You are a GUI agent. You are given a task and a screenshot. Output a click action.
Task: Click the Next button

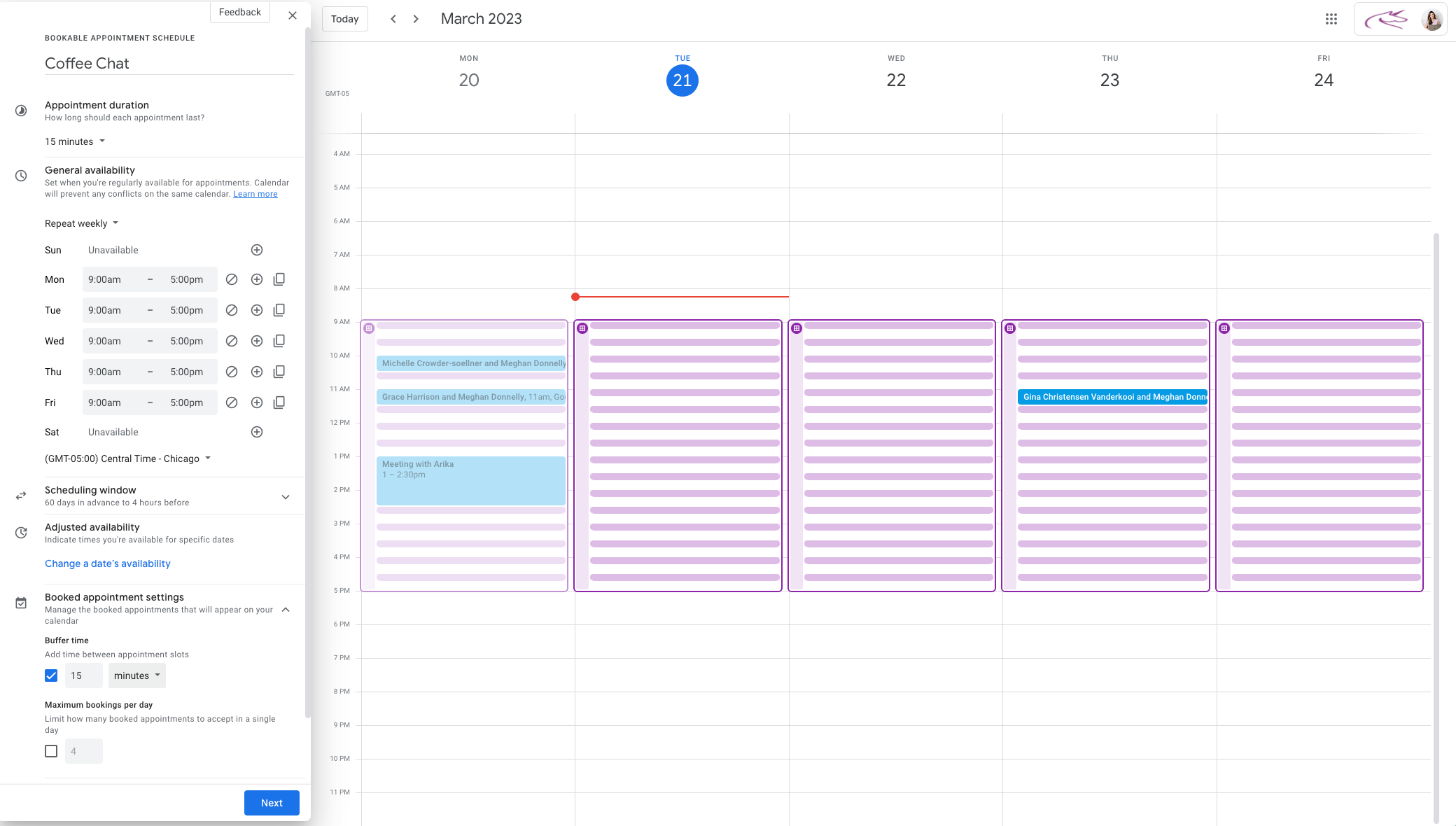click(272, 803)
